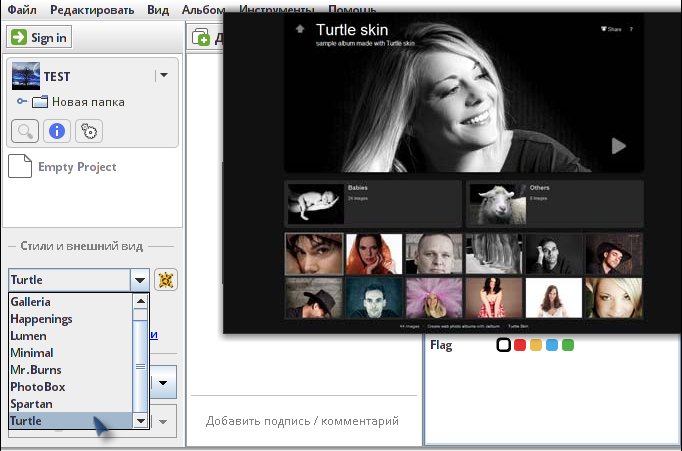The image size is (682, 451).
Task: Select the empty black-outlined flag swatch
Action: pyautogui.click(x=504, y=345)
